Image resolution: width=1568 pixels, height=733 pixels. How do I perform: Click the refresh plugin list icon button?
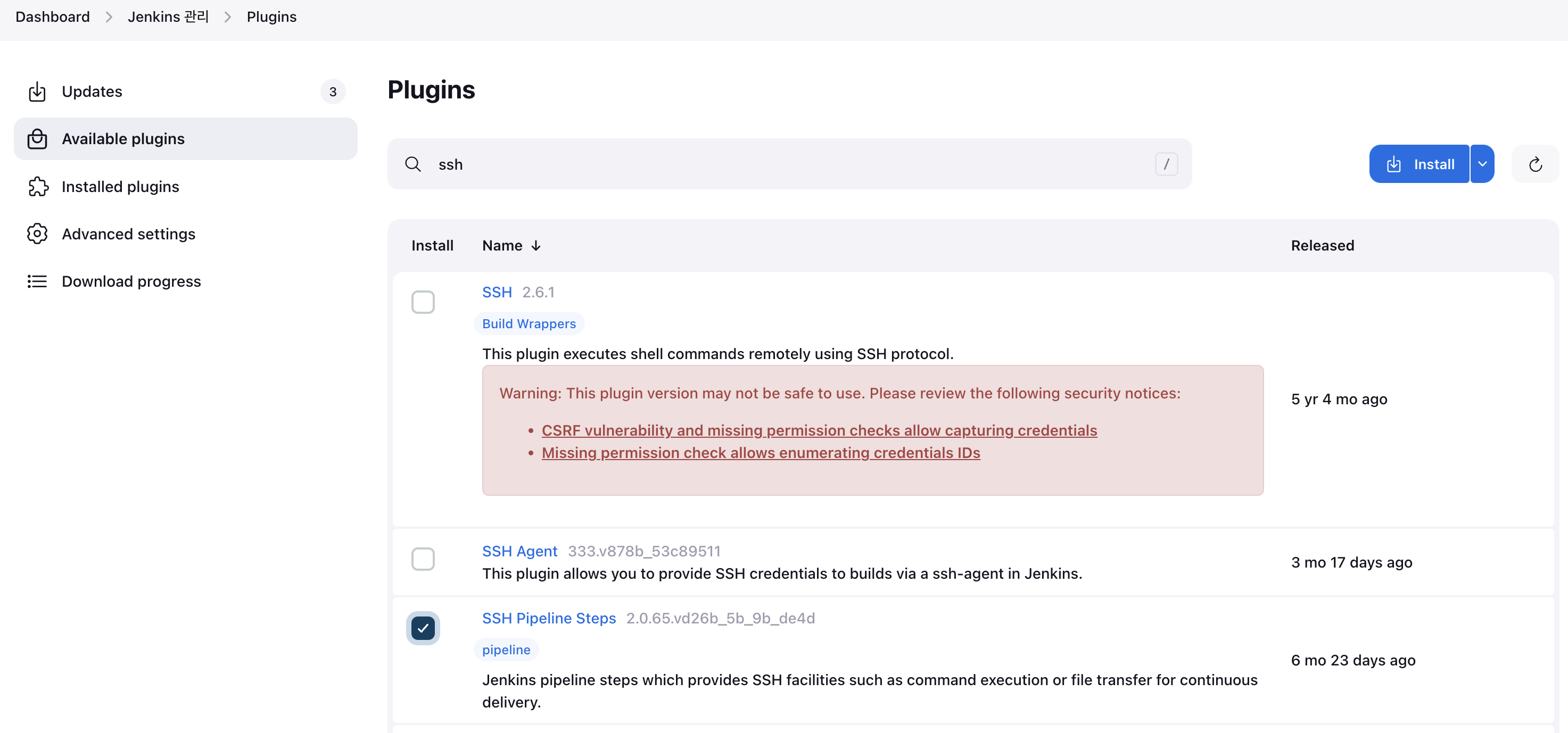tap(1534, 164)
